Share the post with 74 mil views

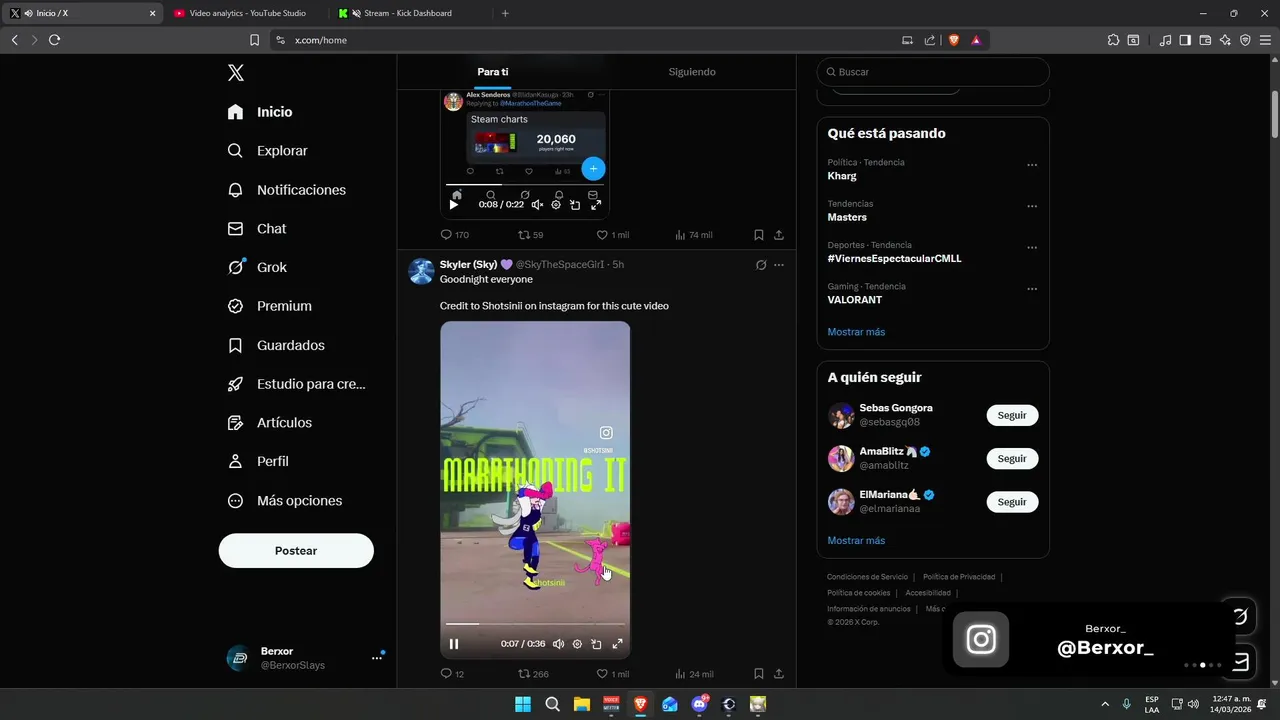(x=779, y=235)
